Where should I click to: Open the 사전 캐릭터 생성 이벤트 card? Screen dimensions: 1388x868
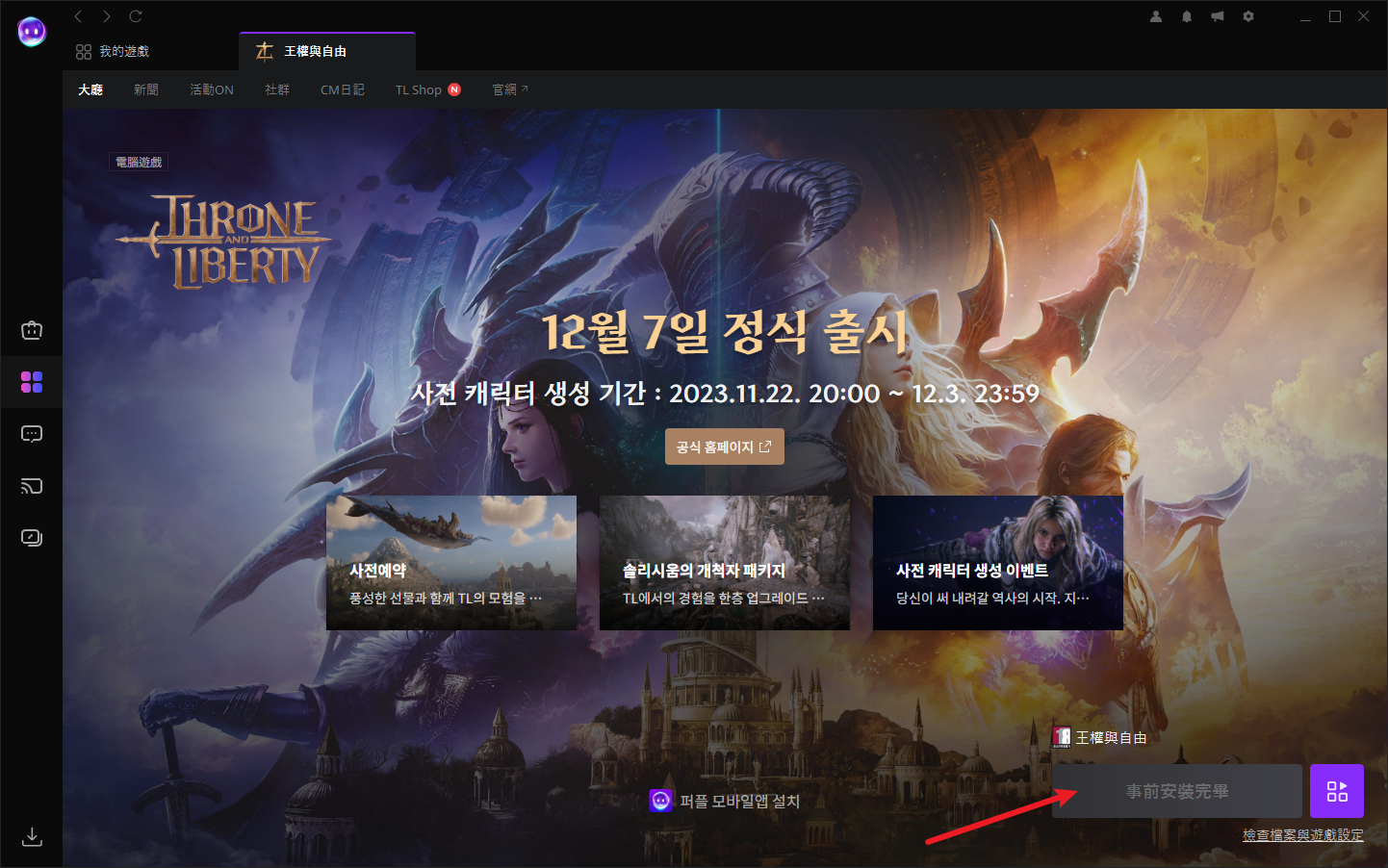pyautogui.click(x=997, y=563)
